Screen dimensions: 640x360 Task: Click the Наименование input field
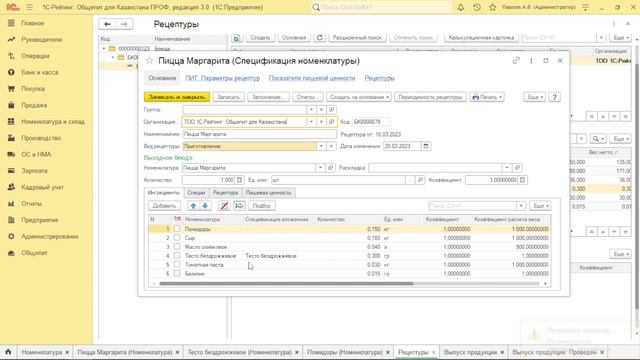[260, 134]
